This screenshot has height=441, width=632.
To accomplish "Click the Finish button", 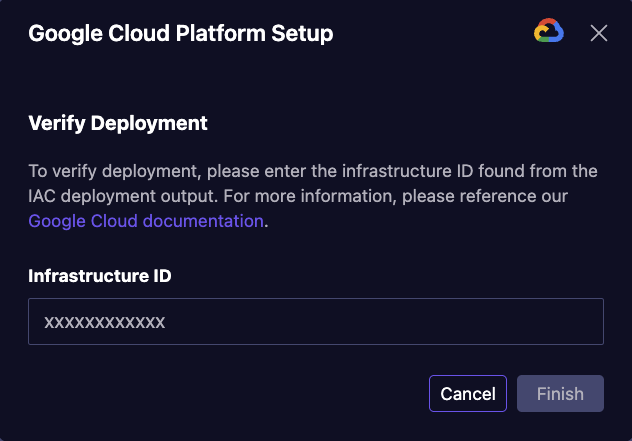I will pos(560,393).
